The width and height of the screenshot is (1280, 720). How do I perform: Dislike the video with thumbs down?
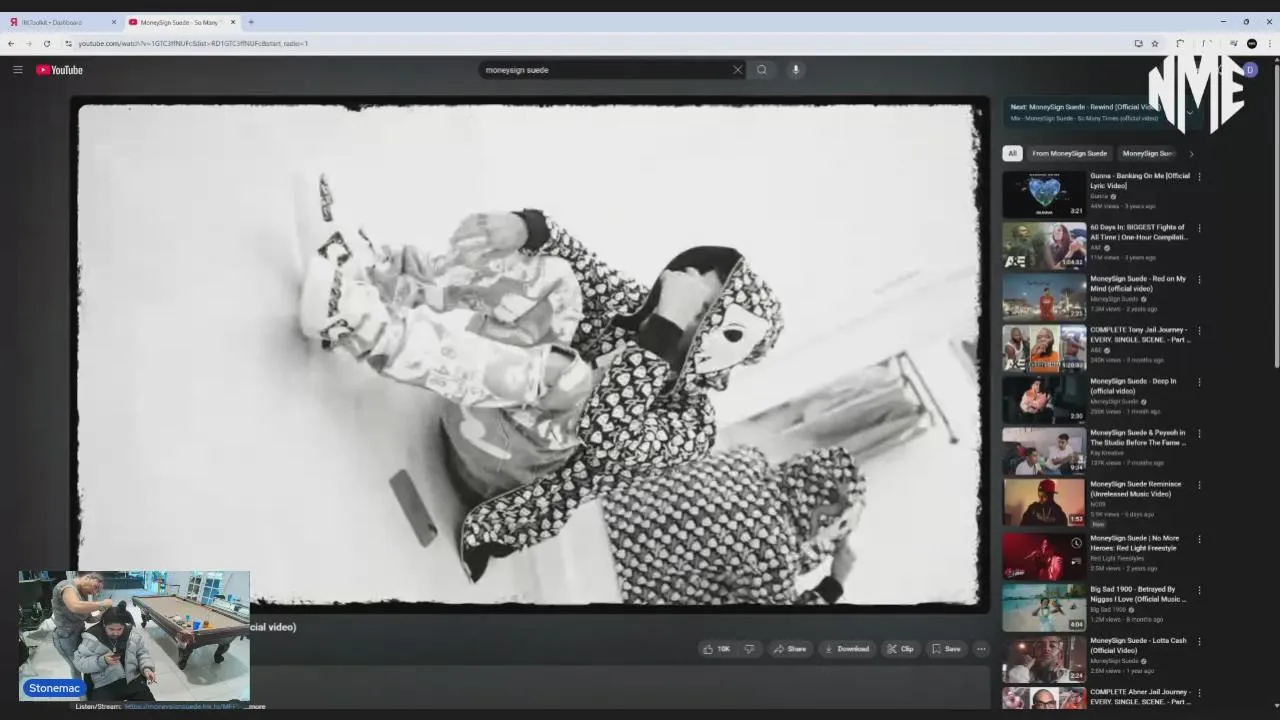749,649
